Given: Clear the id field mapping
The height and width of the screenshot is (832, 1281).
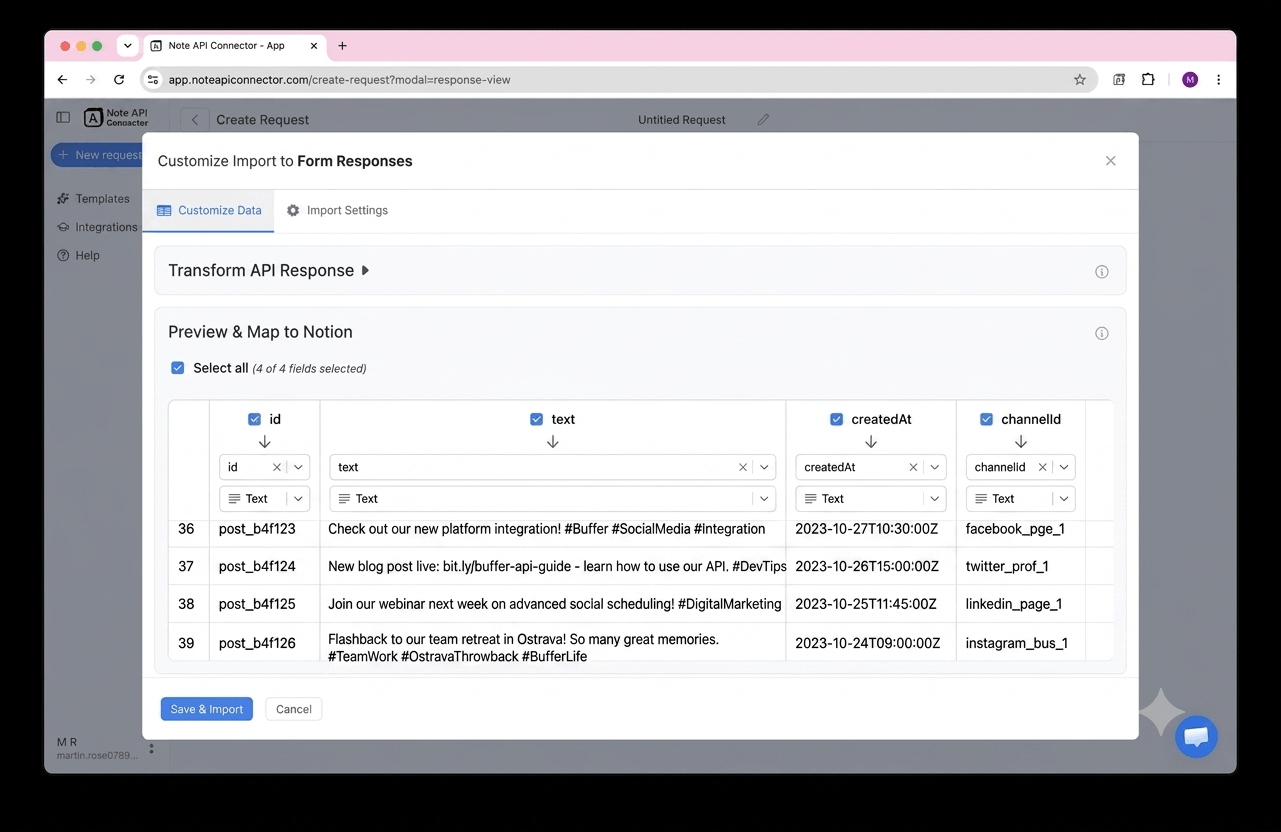Looking at the screenshot, I should (x=277, y=467).
